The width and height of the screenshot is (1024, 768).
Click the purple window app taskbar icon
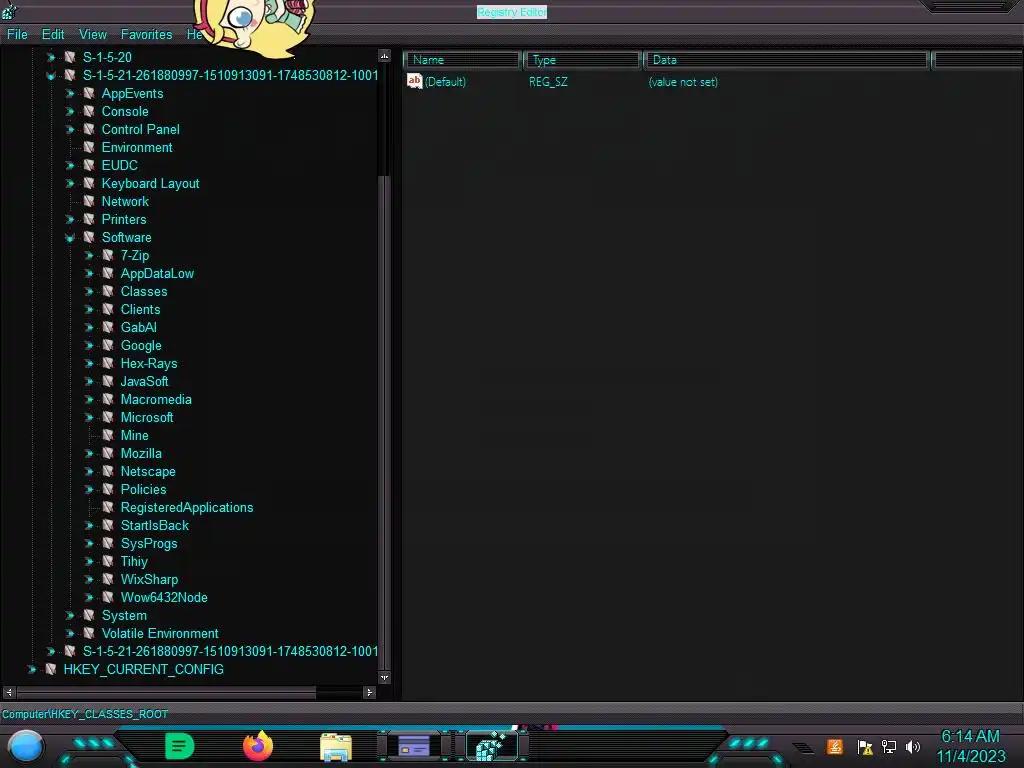[414, 746]
